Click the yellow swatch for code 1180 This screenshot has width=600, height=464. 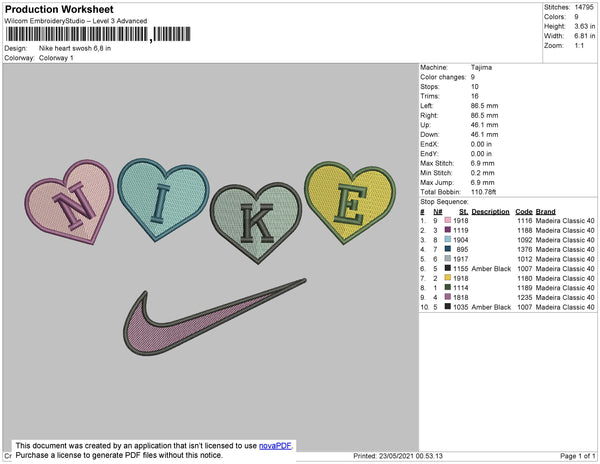pos(448,278)
